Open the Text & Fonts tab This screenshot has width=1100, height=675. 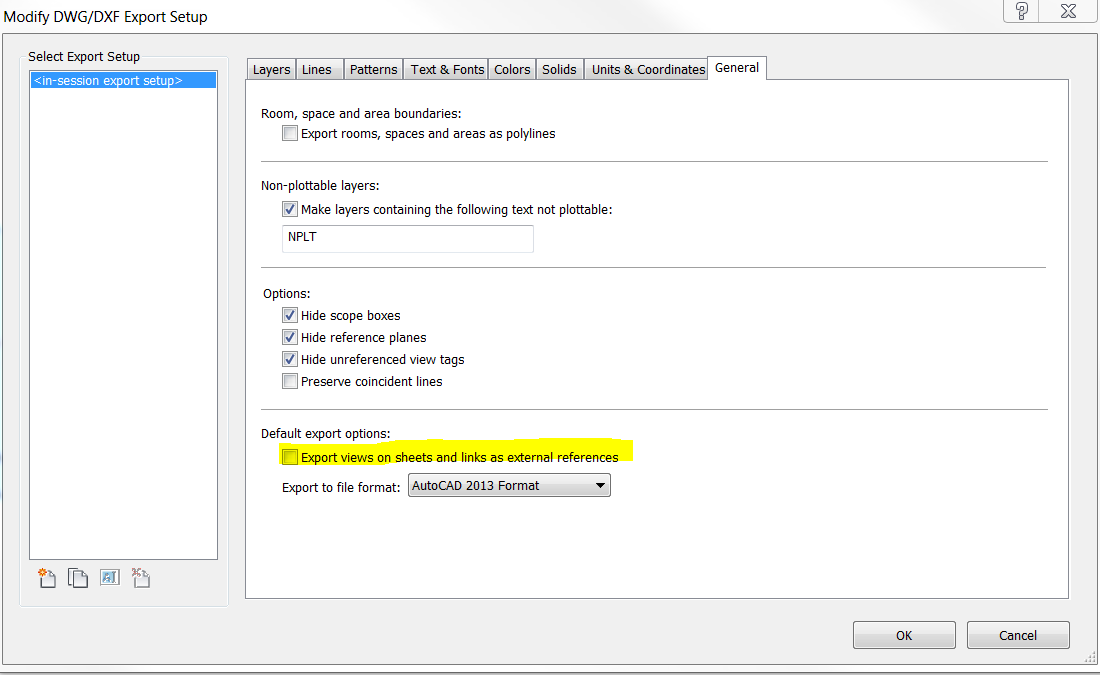click(x=447, y=70)
